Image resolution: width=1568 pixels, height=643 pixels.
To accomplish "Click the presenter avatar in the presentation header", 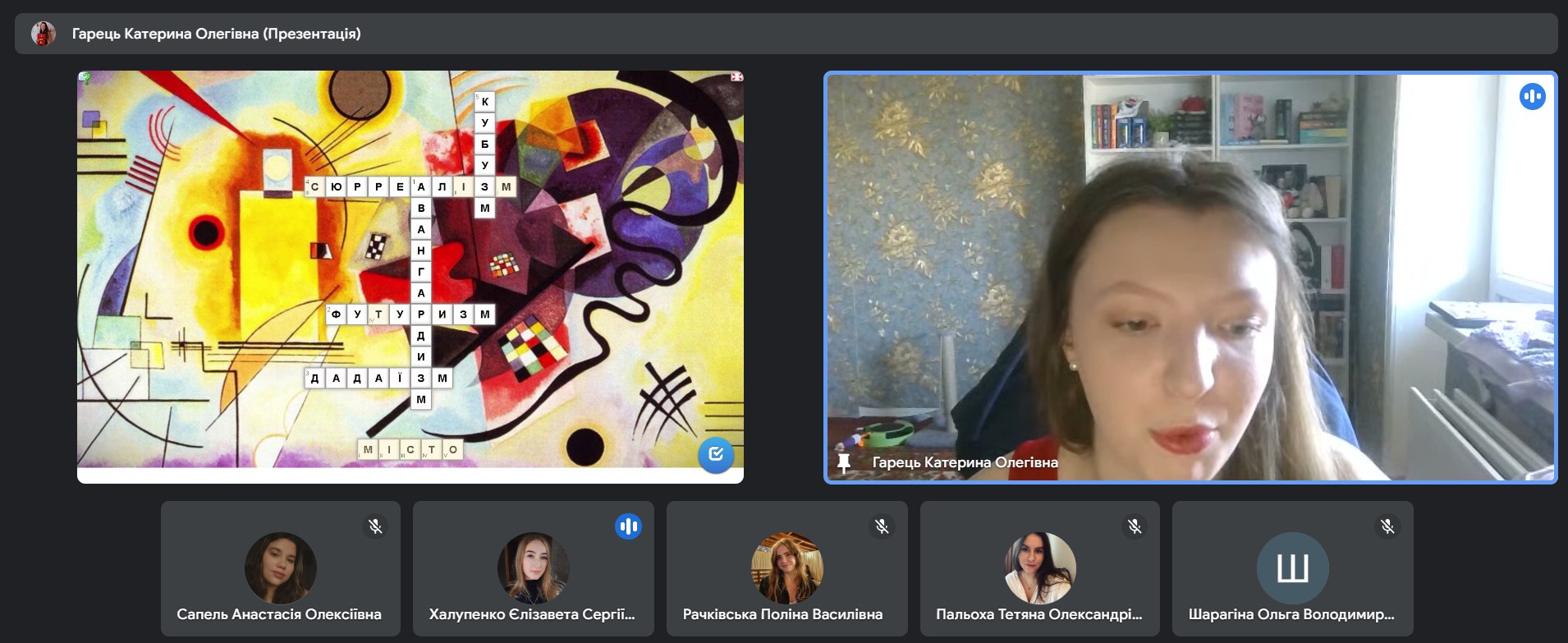I will tap(44, 34).
